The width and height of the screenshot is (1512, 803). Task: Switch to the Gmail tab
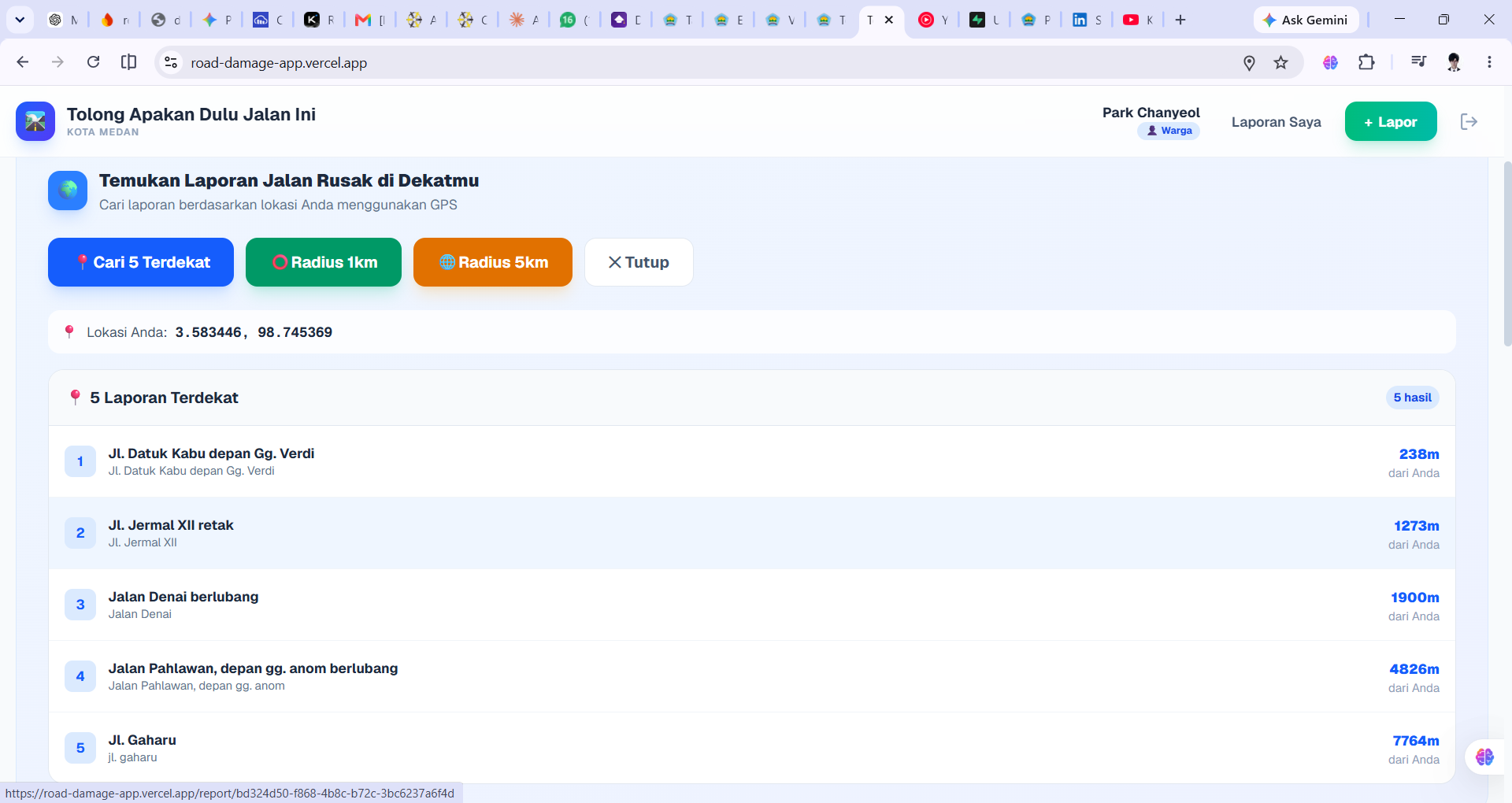[x=370, y=20]
